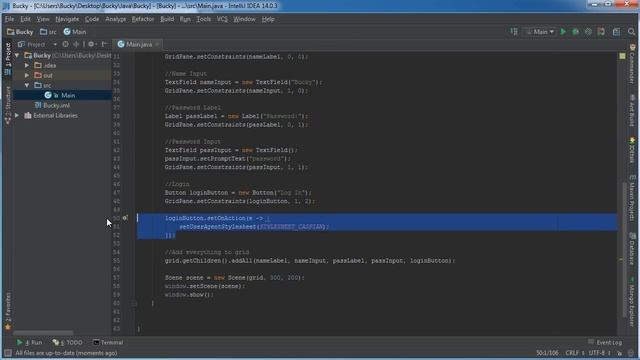Click the editor vertical scrollbar
Viewport: 640px width, 360px height.
pyautogui.click(x=623, y=249)
